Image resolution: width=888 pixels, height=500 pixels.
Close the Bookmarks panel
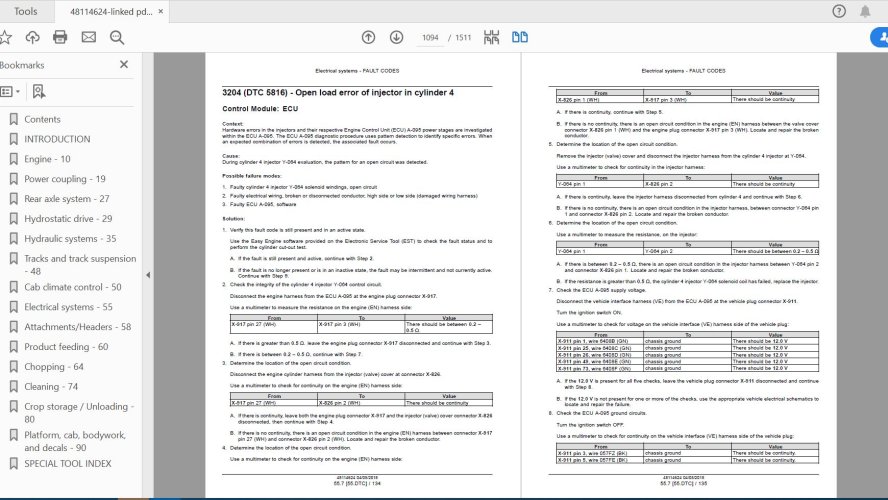[x=124, y=65]
